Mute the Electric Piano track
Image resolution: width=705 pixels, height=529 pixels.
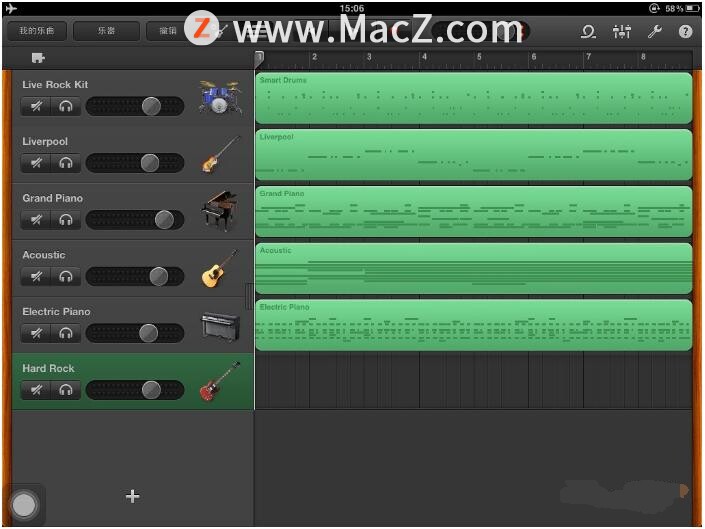(x=36, y=333)
